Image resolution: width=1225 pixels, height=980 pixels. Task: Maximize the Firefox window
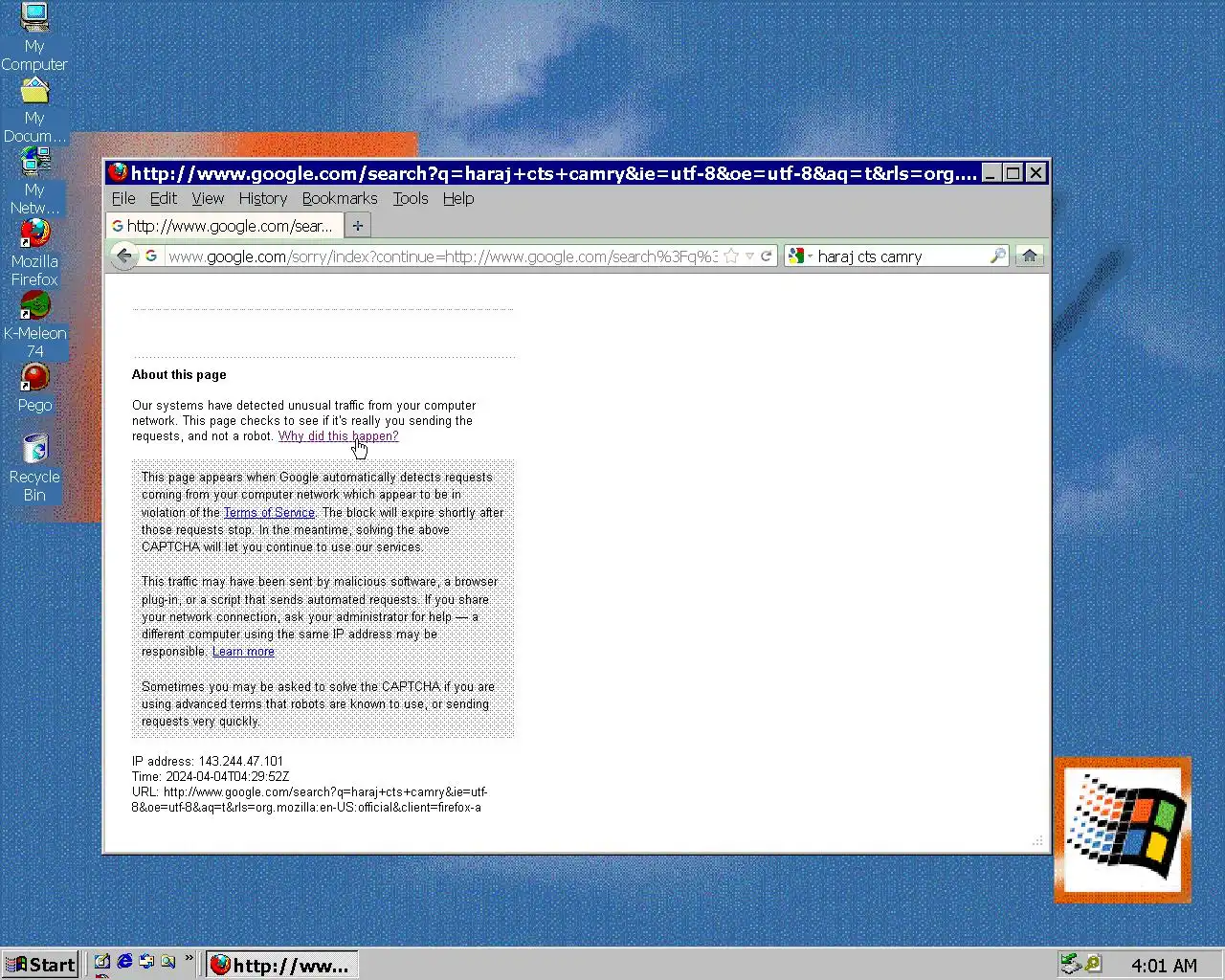tap(1013, 172)
